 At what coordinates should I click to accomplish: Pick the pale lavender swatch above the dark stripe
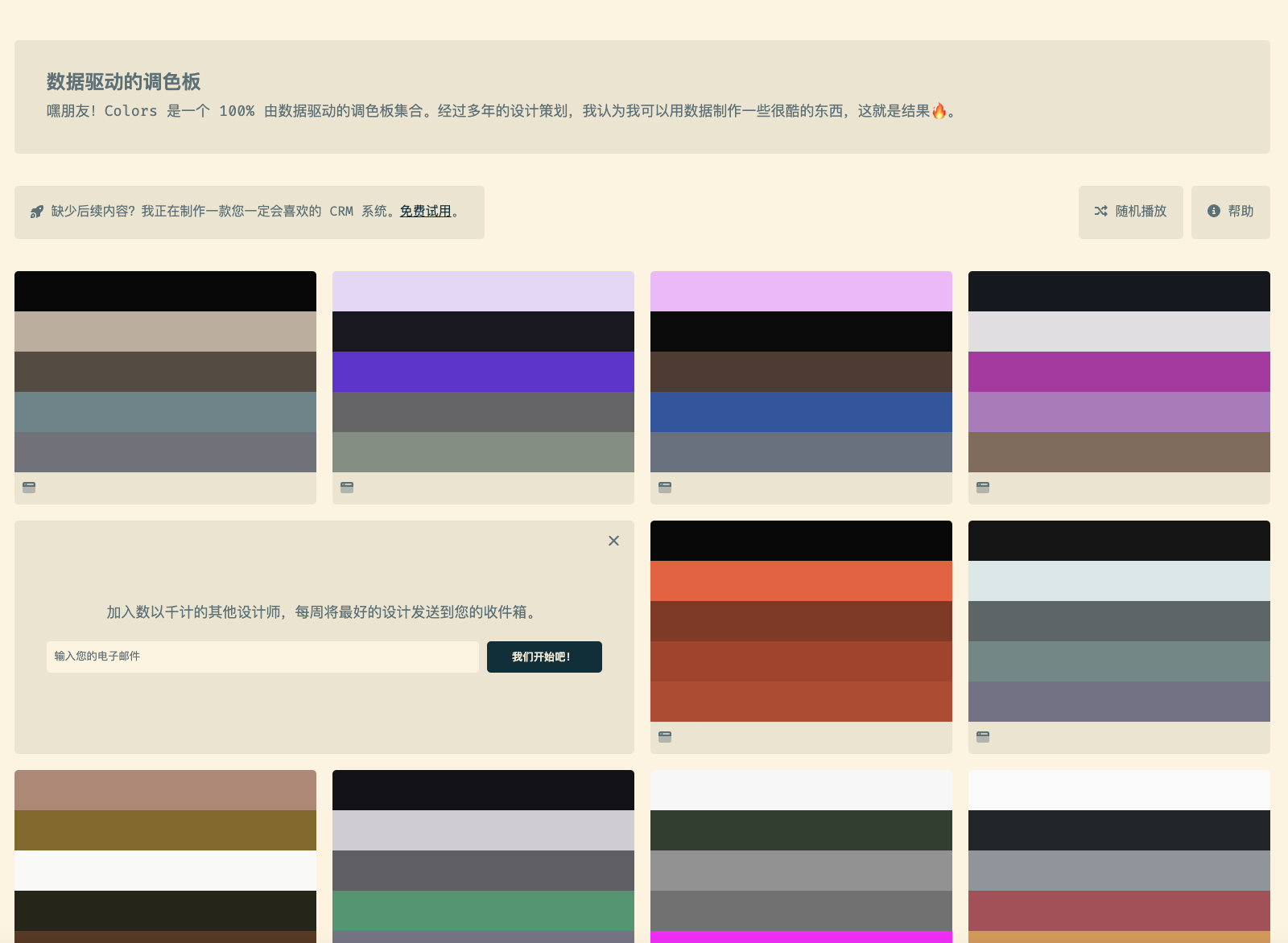click(483, 291)
